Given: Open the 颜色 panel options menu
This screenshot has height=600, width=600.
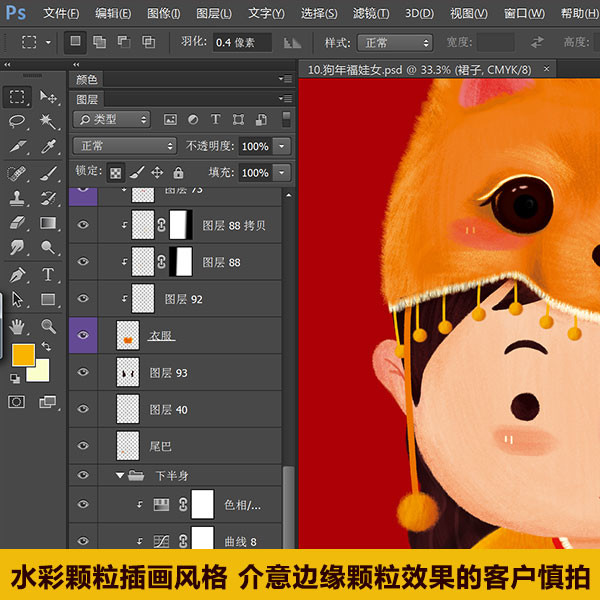Looking at the screenshot, I should pyautogui.click(x=285, y=79).
